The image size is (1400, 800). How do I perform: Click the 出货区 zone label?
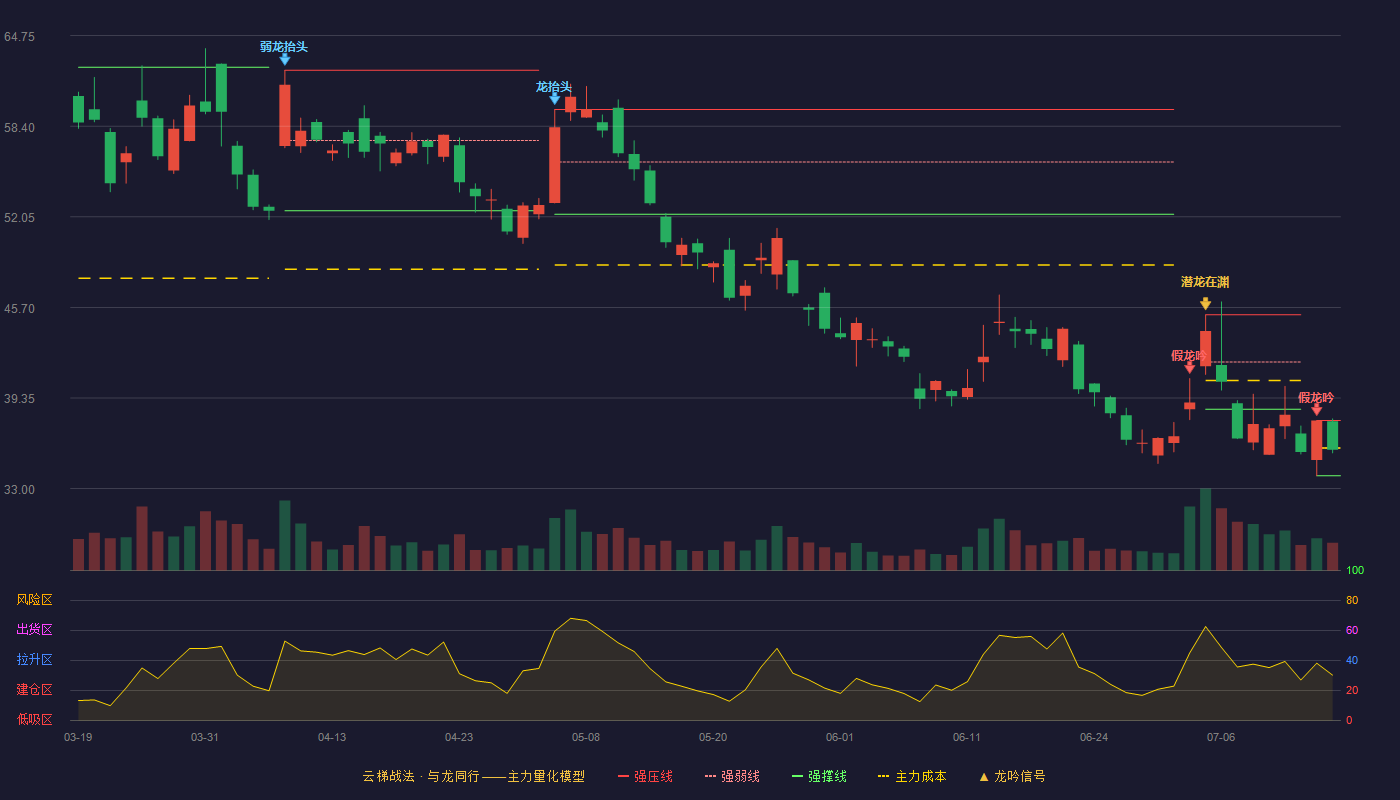coord(34,630)
